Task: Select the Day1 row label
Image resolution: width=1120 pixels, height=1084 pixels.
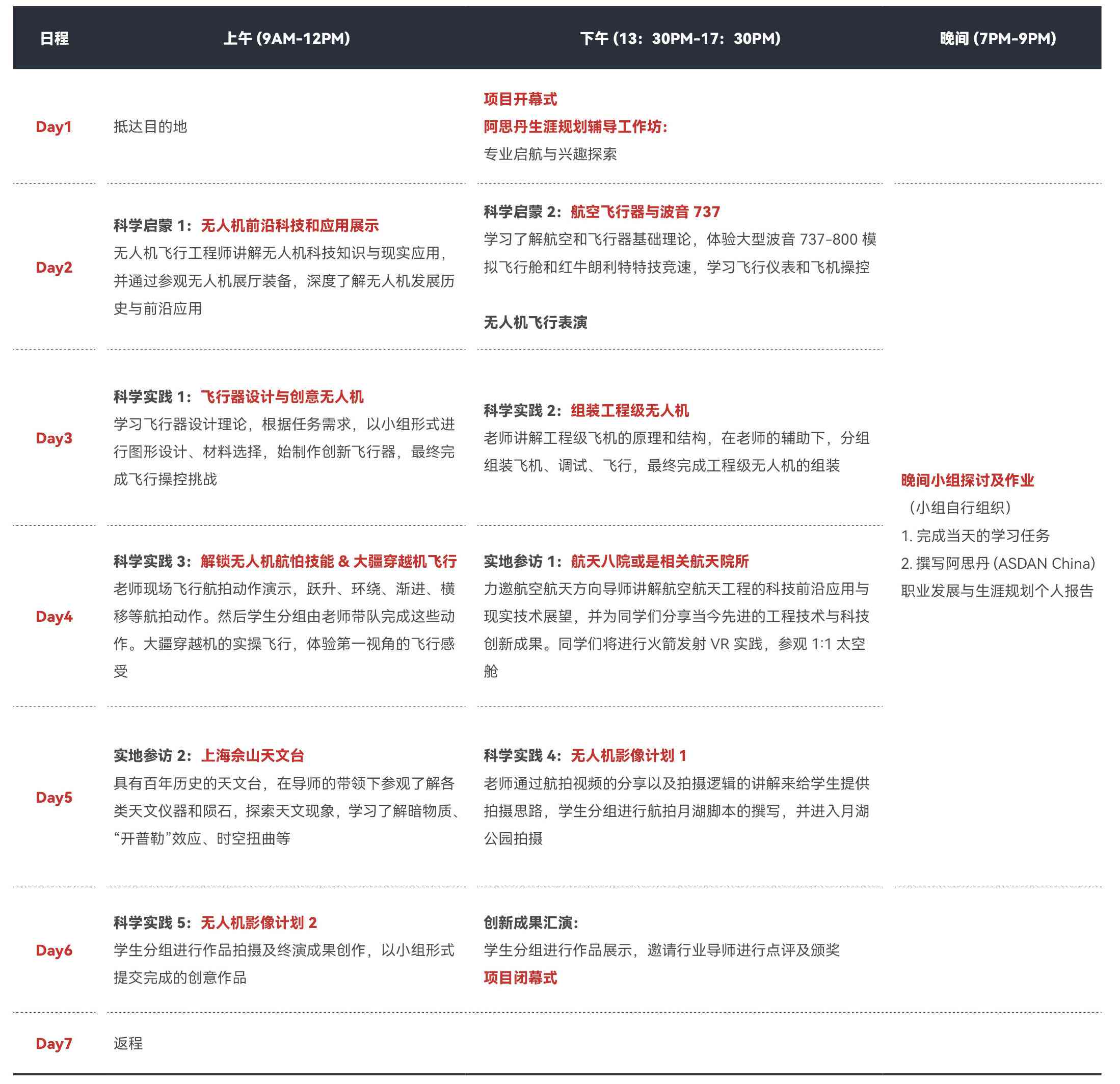Action: point(54,126)
